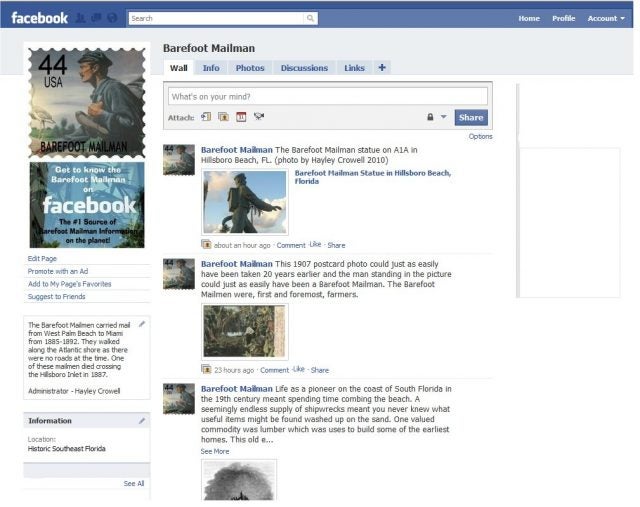Click in the Search field
The image size is (640, 507).
(x=216, y=18)
